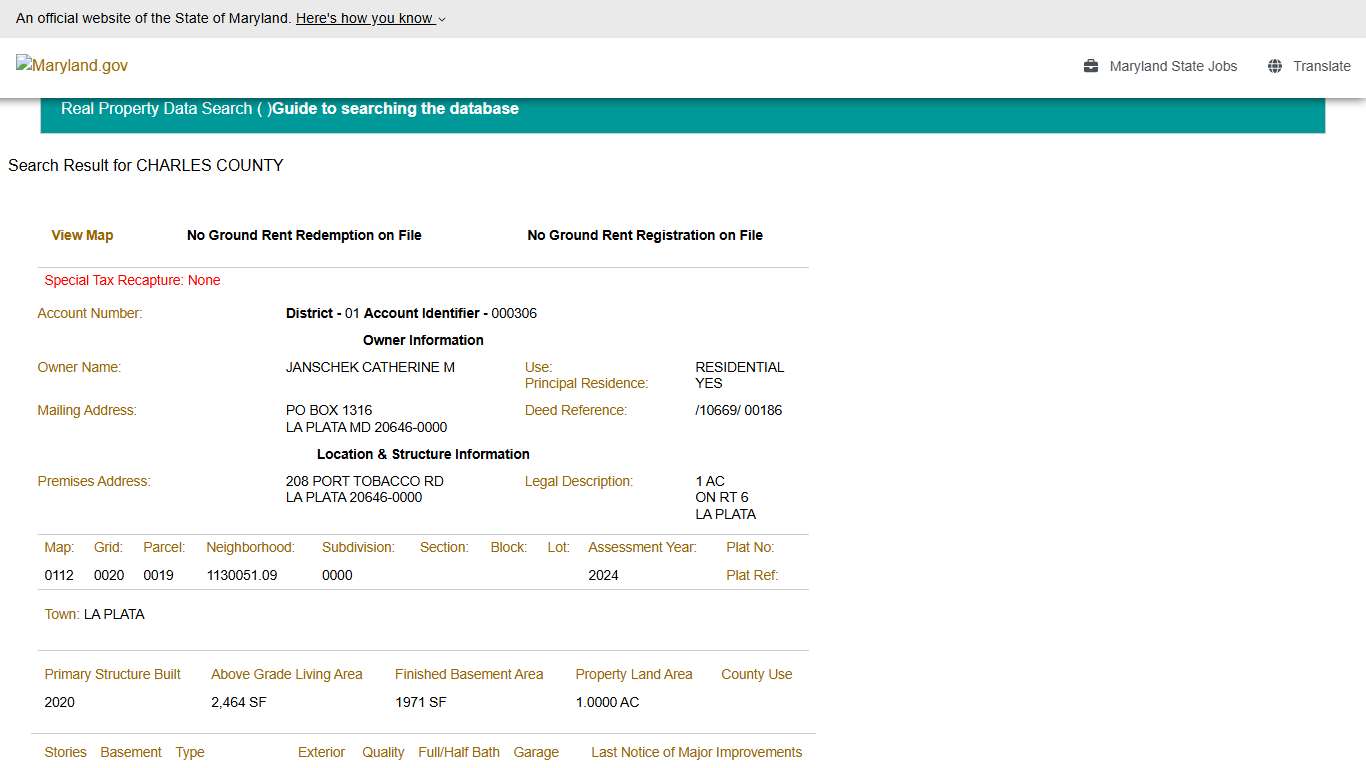This screenshot has width=1366, height=768.
Task: Open the Guide to searching the database
Action: tap(396, 108)
